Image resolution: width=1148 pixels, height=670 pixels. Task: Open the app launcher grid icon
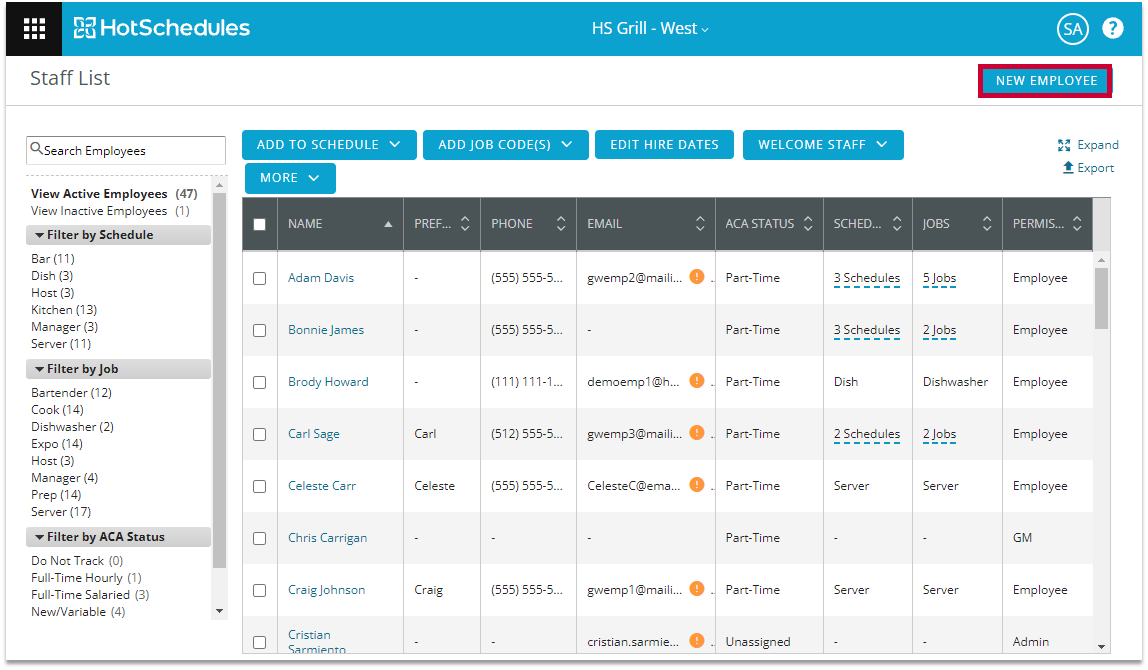[x=34, y=28]
